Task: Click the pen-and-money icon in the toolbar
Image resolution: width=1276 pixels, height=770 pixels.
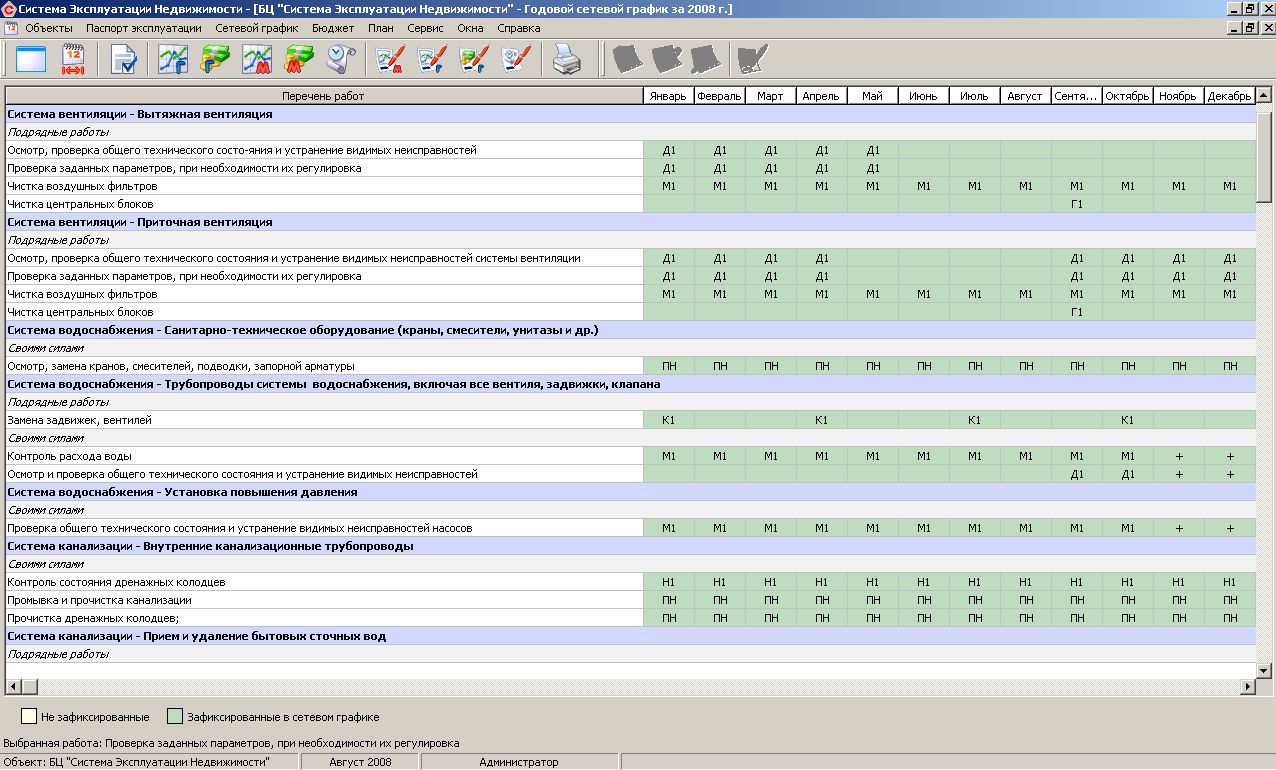Action: [x=475, y=60]
